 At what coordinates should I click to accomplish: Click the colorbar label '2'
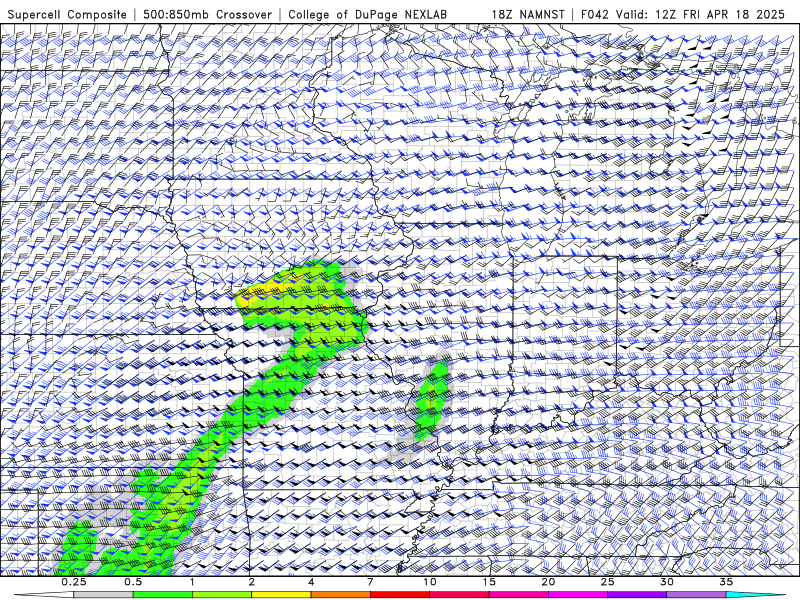tap(252, 582)
